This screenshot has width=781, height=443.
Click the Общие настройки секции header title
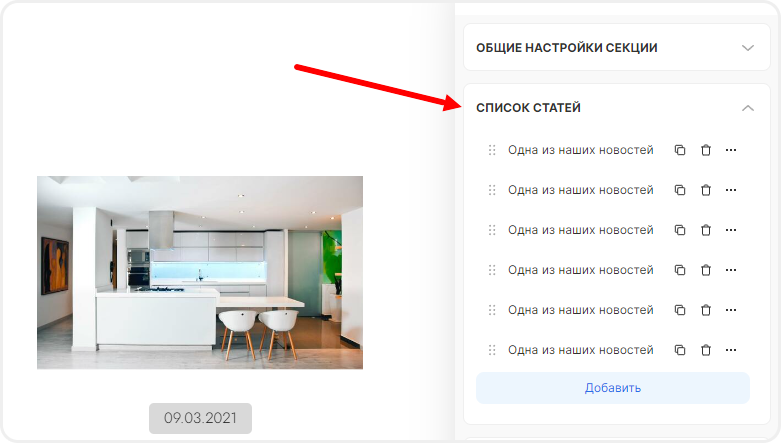[567, 48]
